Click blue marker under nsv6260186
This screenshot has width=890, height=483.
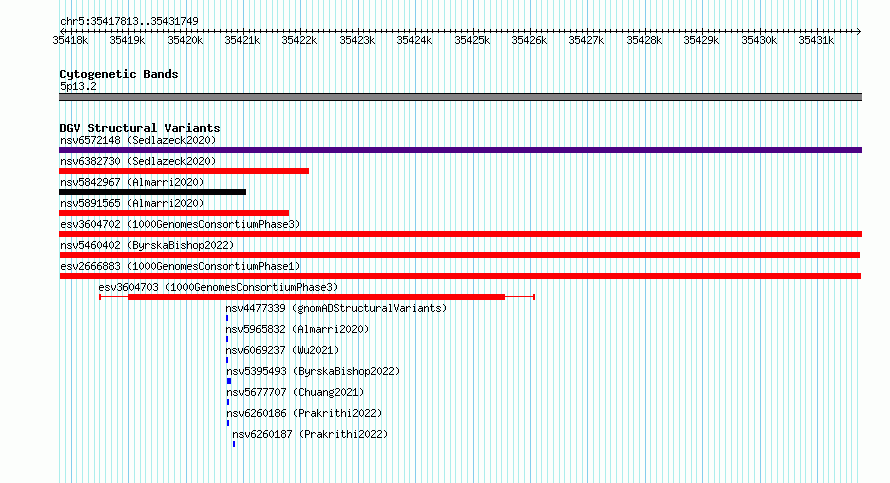click(228, 423)
